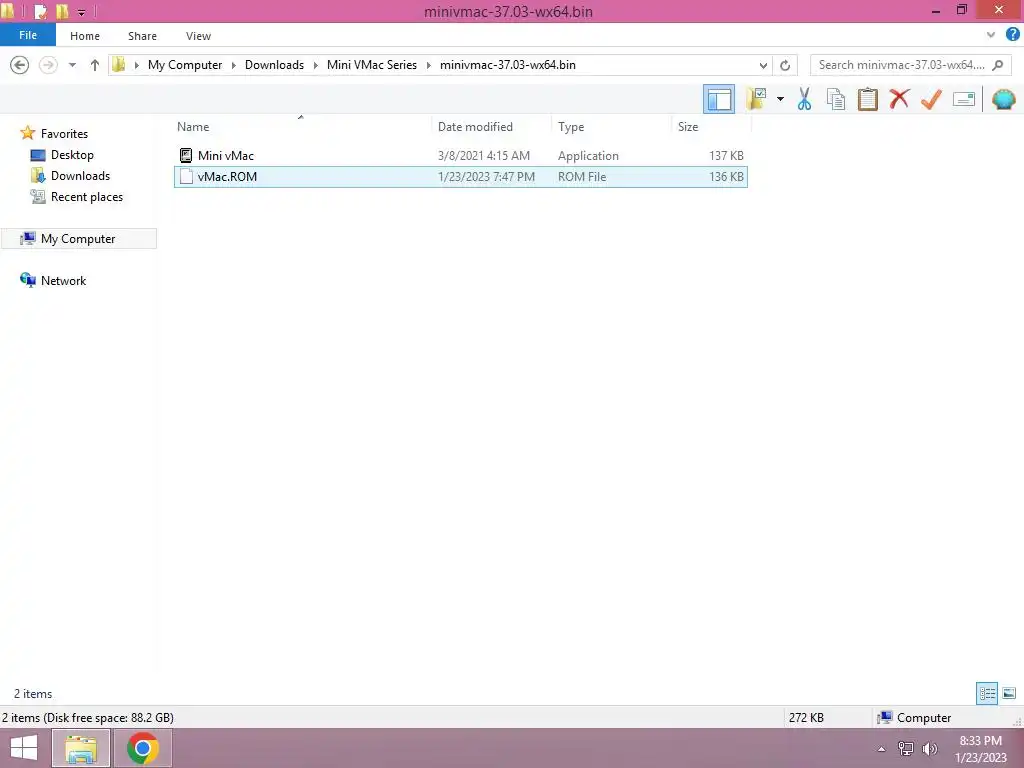
Task: Show hidden tray icons arrow
Action: pos(882,749)
